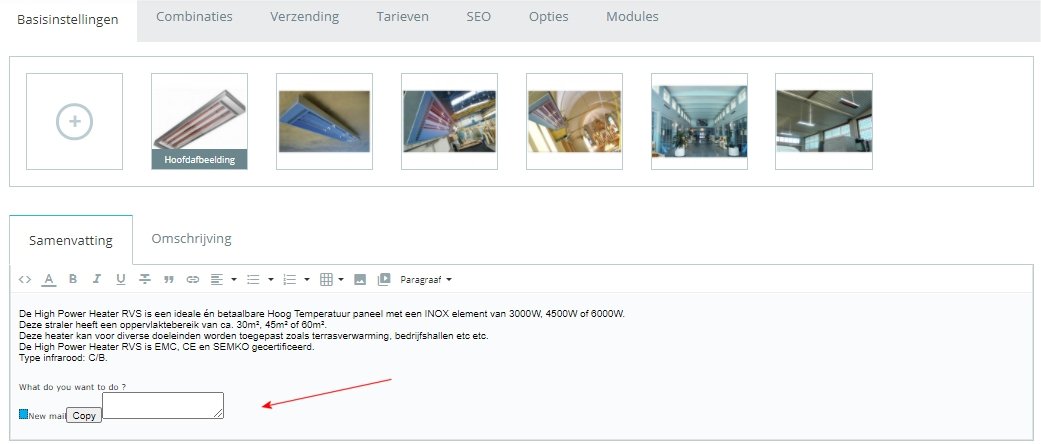Expand the bullet list options arrow
This screenshot has width=1041, height=444.
tap(271, 279)
